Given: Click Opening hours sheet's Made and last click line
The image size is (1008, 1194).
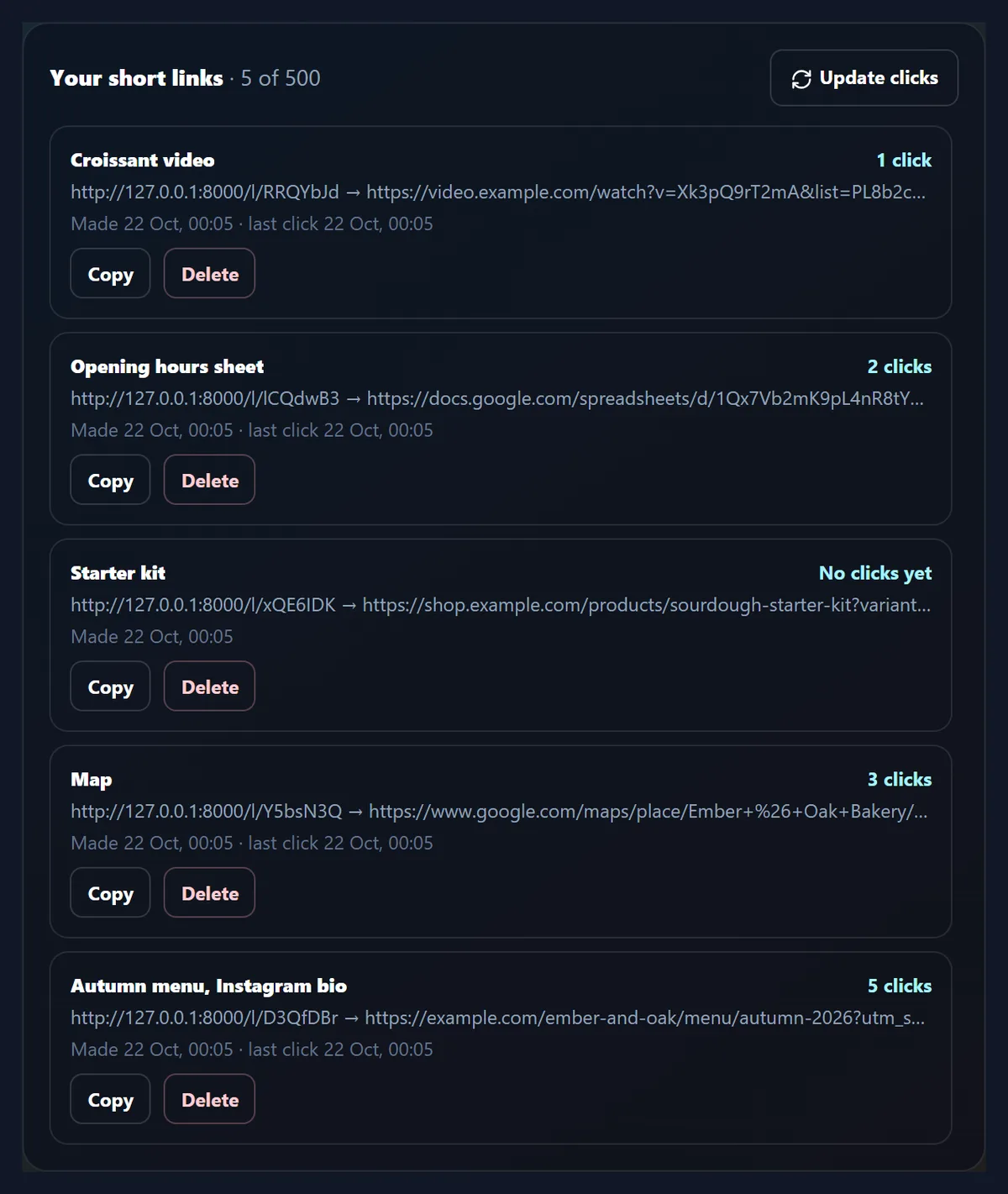Looking at the screenshot, I should 252,430.
